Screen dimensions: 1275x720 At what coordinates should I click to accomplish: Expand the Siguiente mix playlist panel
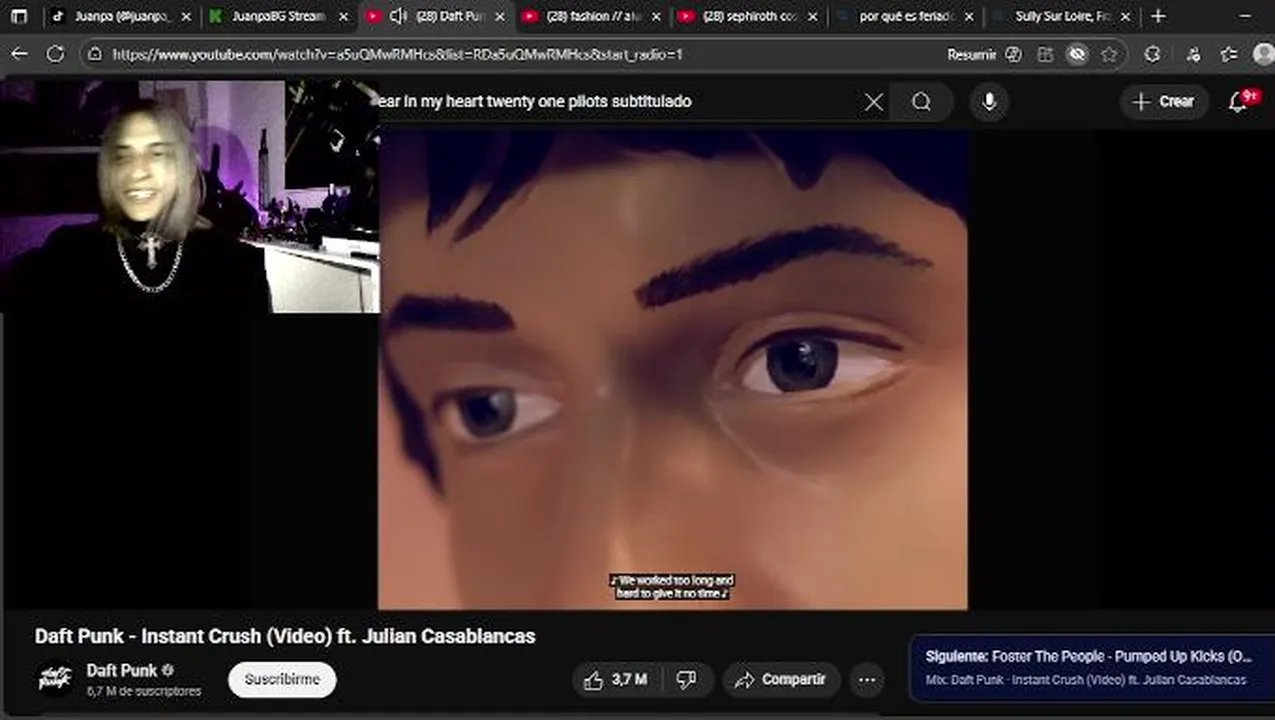point(1091,668)
